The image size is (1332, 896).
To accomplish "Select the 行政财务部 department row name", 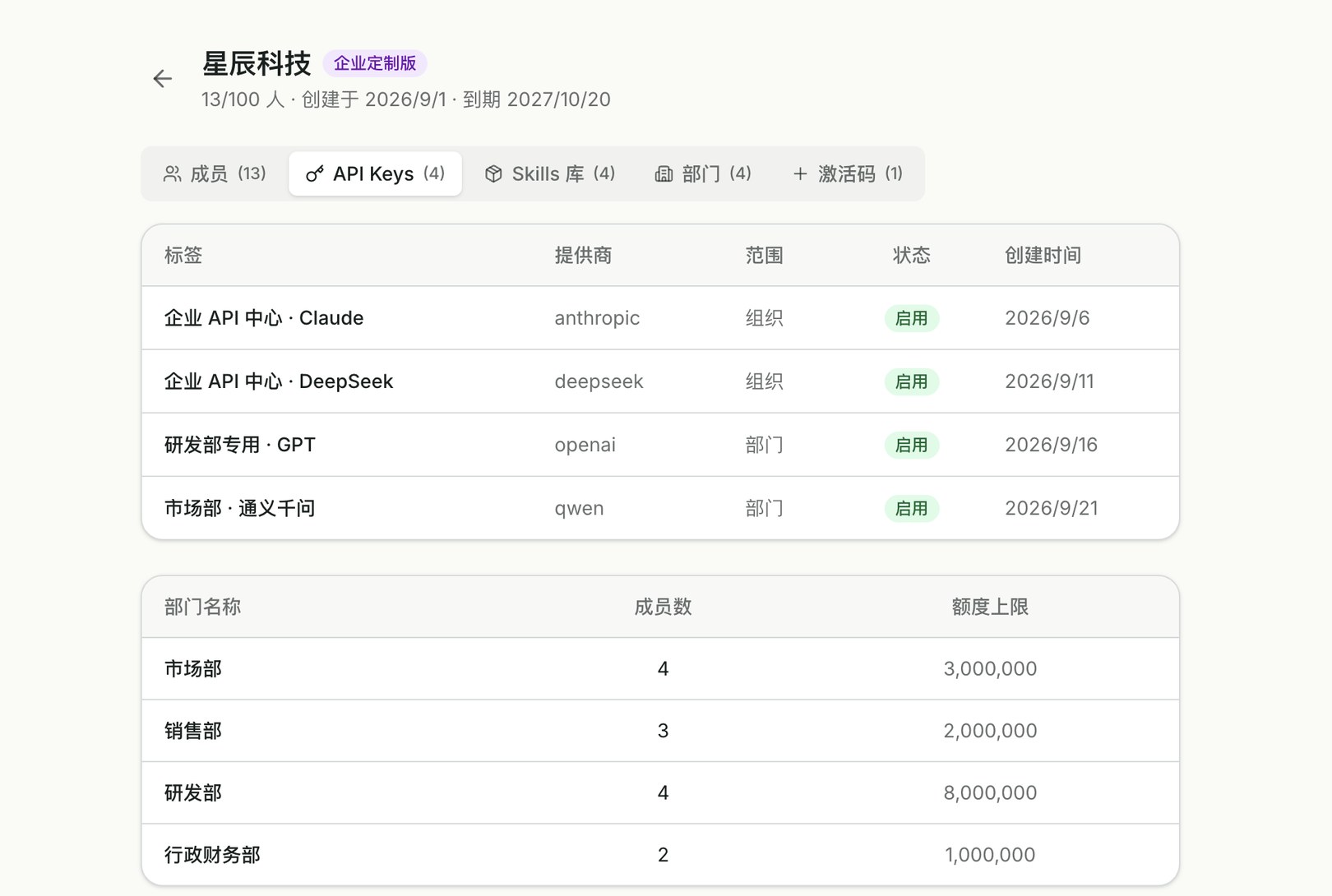I will 212,855.
